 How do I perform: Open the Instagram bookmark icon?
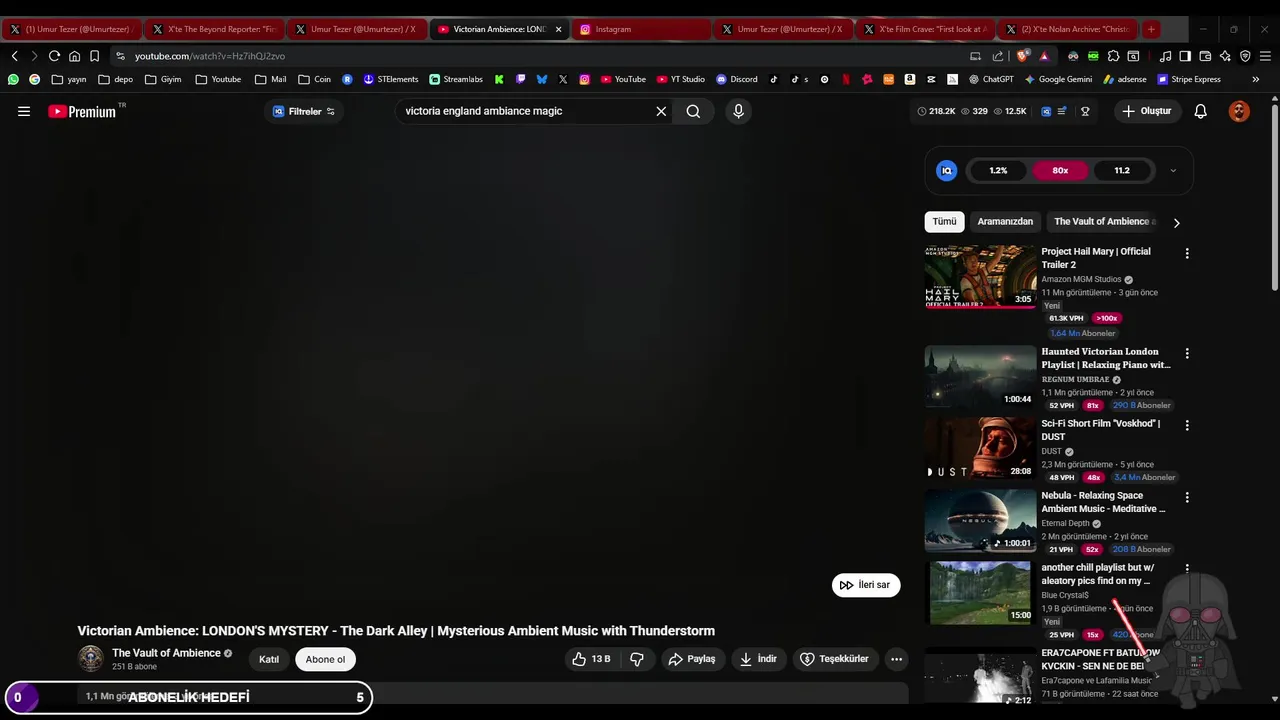coord(584,79)
